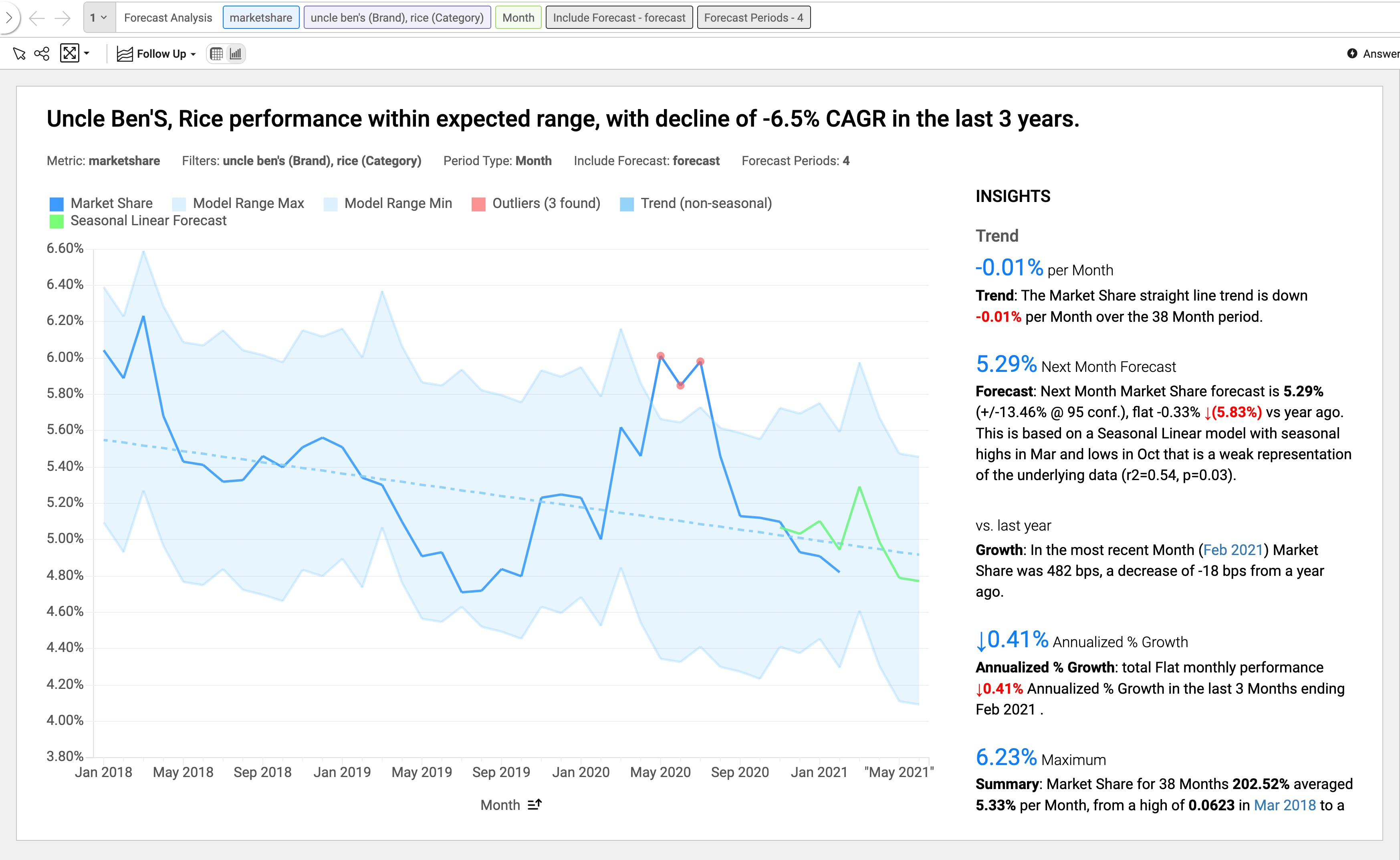Click the sort icon beside the Month axis label
1400x860 pixels.
[535, 804]
